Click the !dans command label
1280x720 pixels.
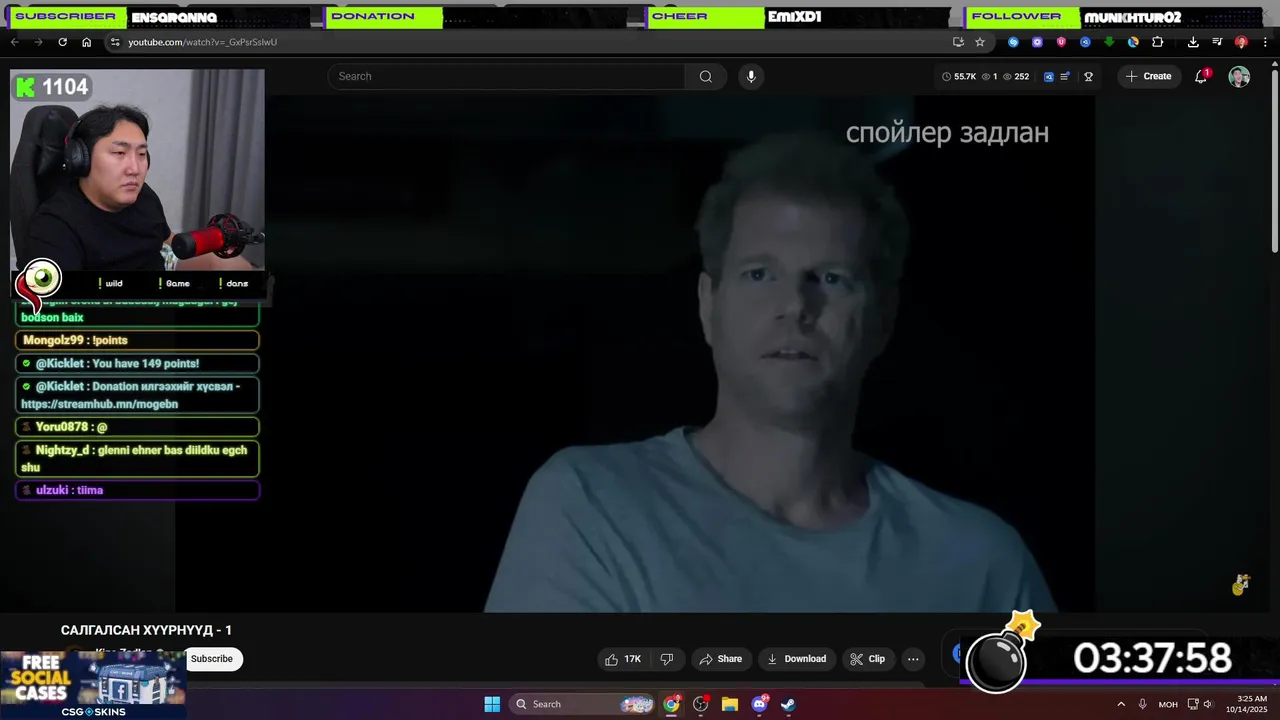(x=234, y=284)
